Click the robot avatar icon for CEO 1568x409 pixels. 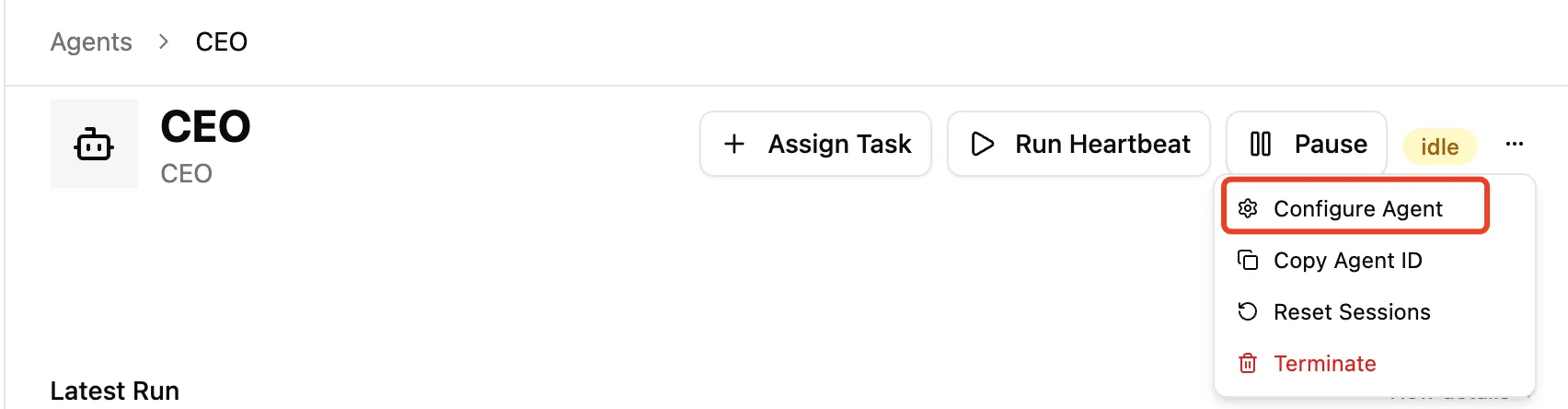click(x=94, y=145)
